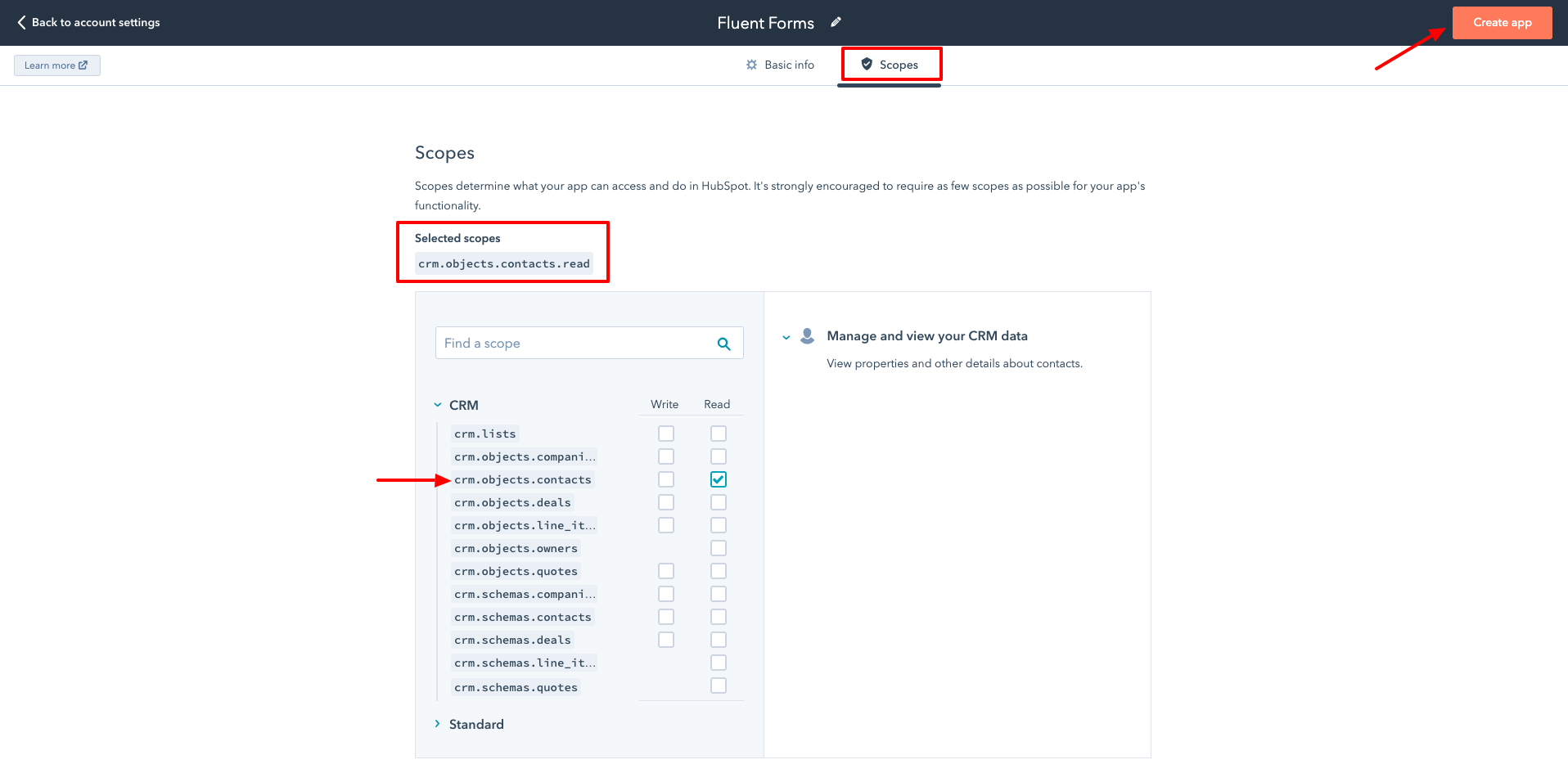The image size is (1568, 782).
Task: Enable Read for crm.objects.owners
Action: point(719,548)
